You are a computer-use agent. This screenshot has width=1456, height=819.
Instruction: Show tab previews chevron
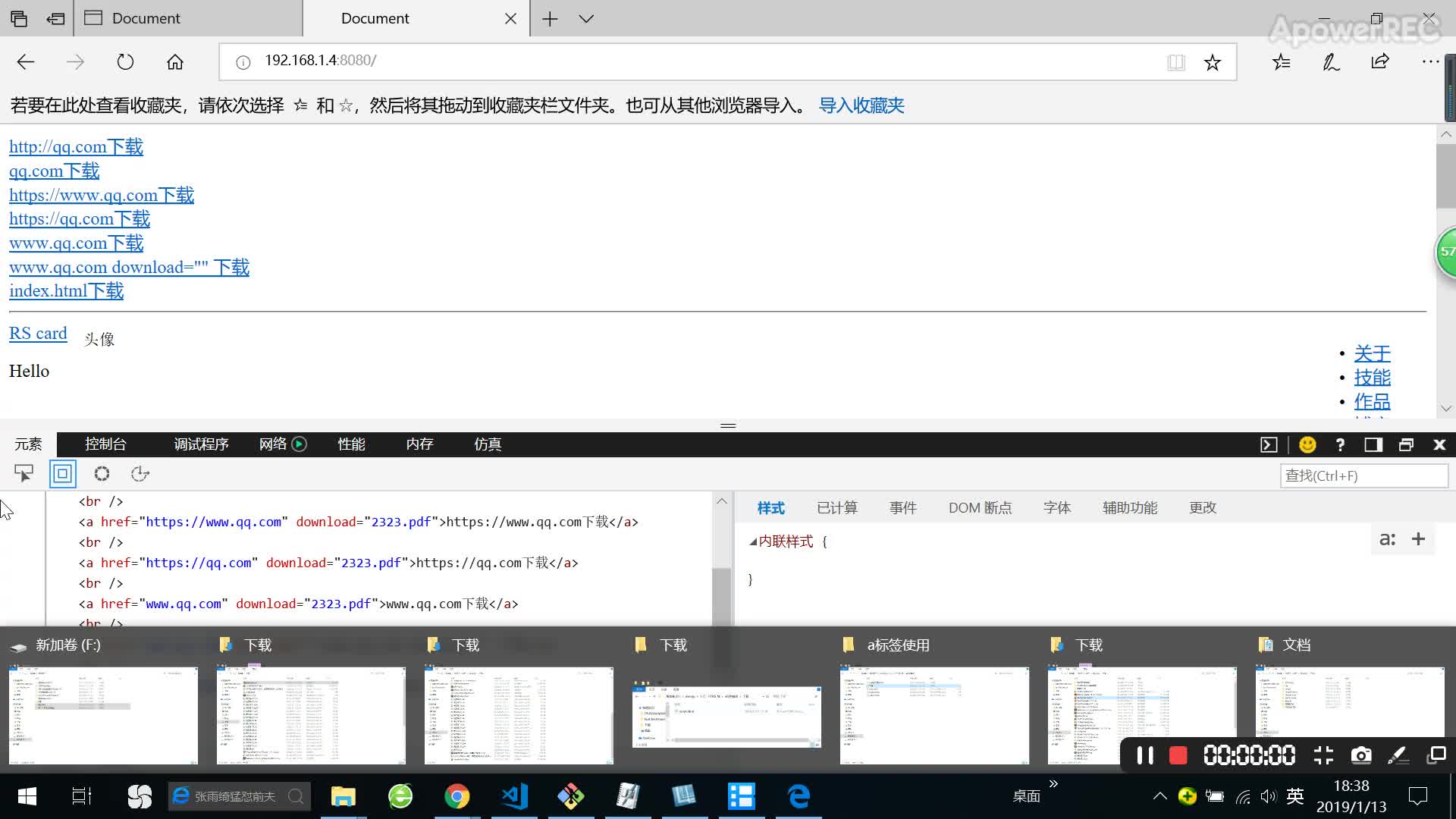pyautogui.click(x=586, y=18)
